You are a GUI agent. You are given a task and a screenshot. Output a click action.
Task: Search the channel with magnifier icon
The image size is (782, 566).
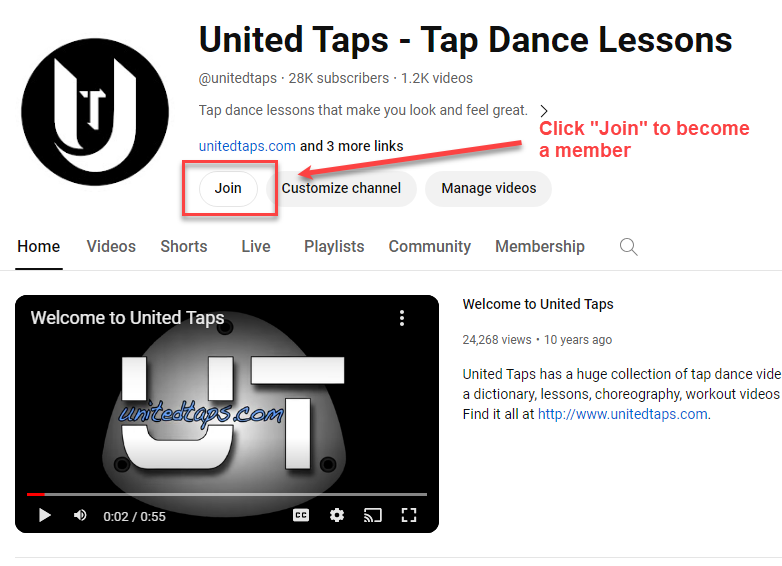pos(628,247)
